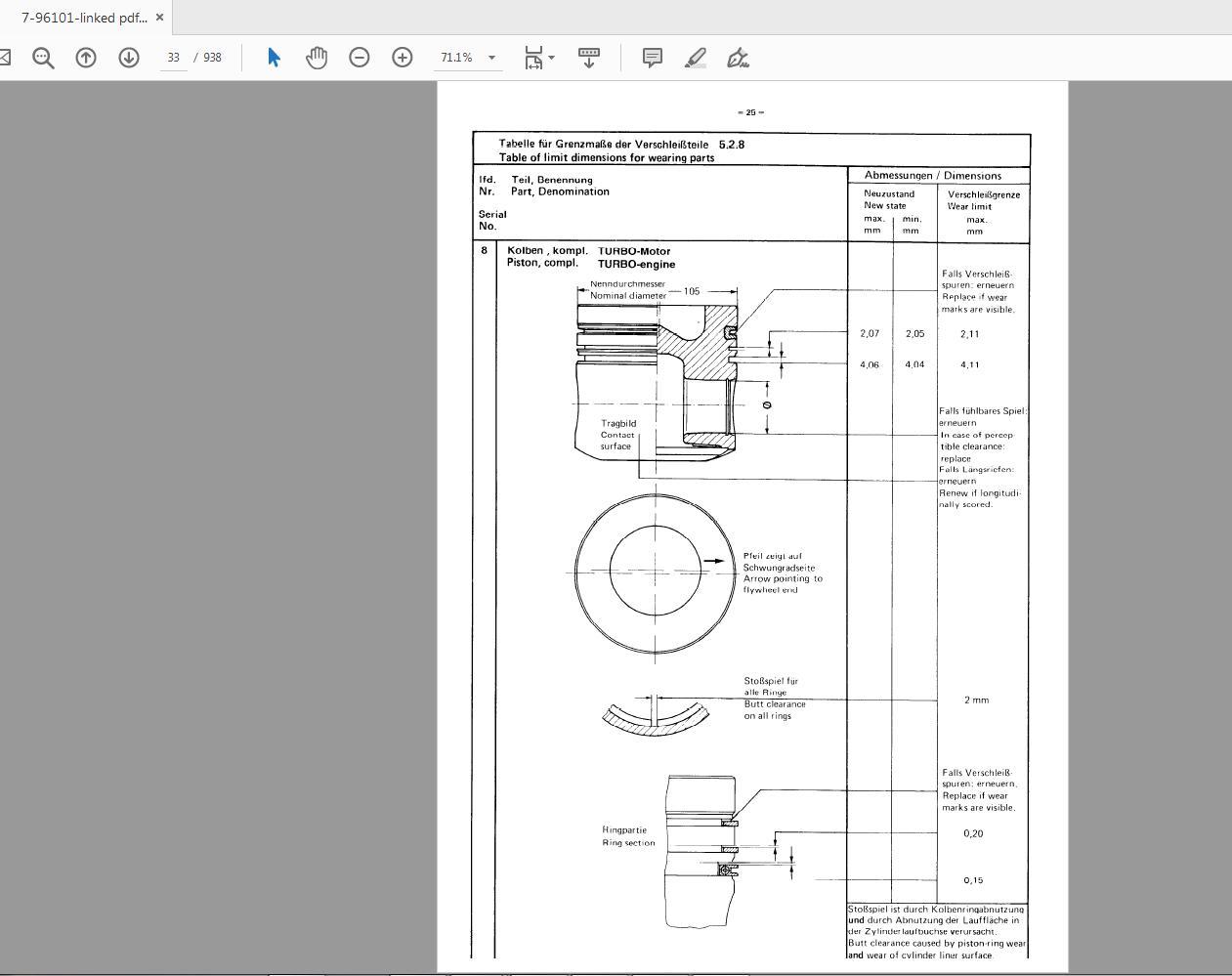Switch to the 7-96101-linked pdf tab
Screen dimensions: 1232x976
[x=78, y=17]
